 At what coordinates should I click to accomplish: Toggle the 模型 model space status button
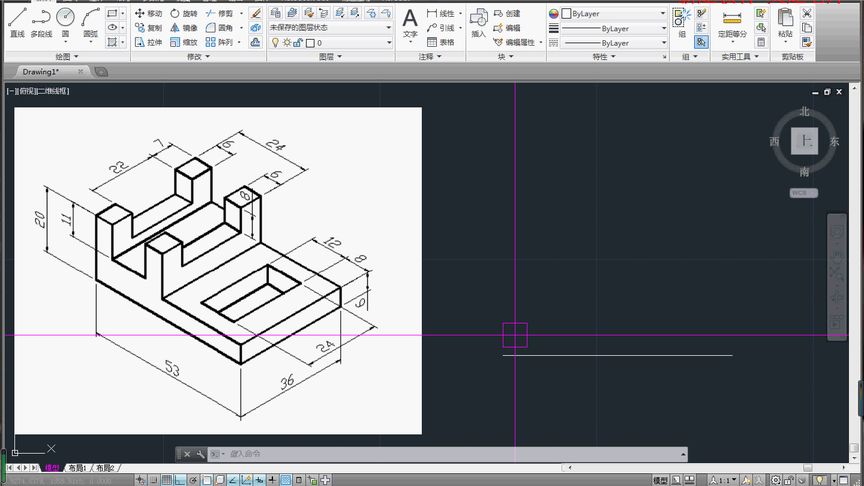(660, 480)
